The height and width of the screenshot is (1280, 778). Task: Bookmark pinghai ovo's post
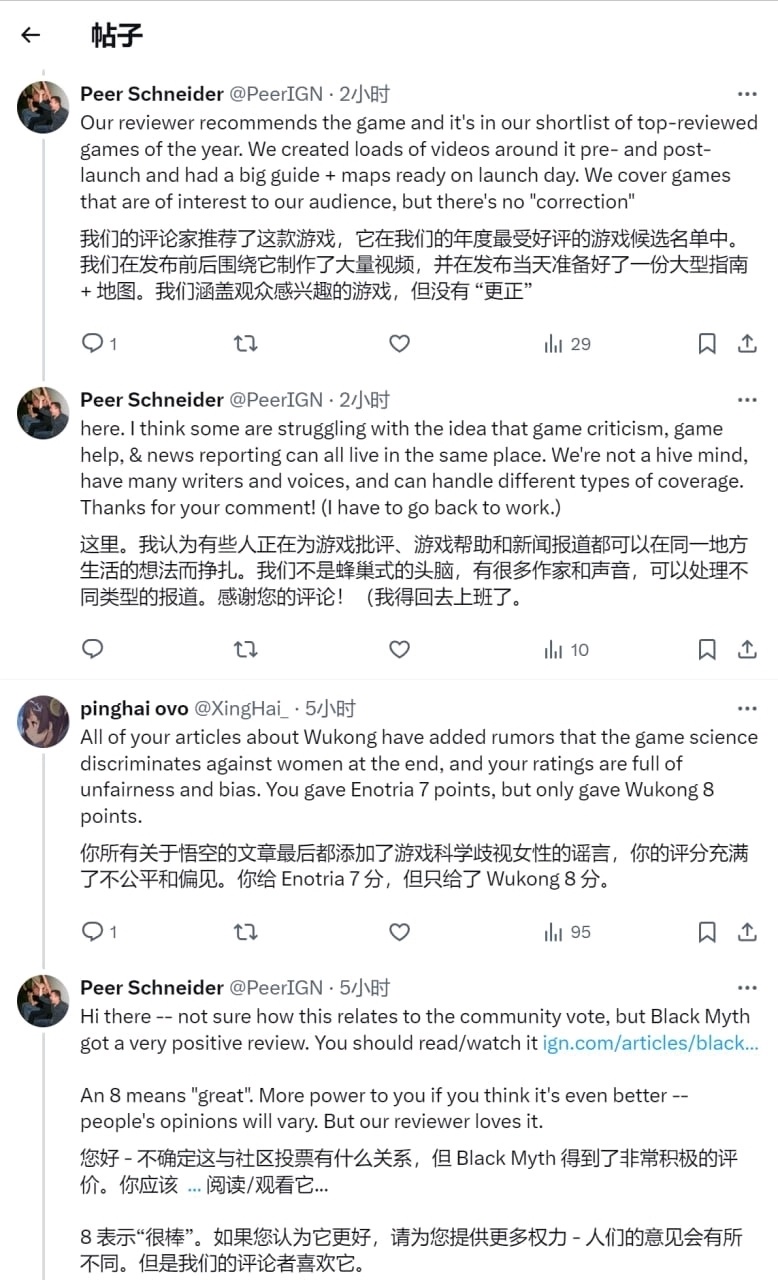tap(707, 932)
